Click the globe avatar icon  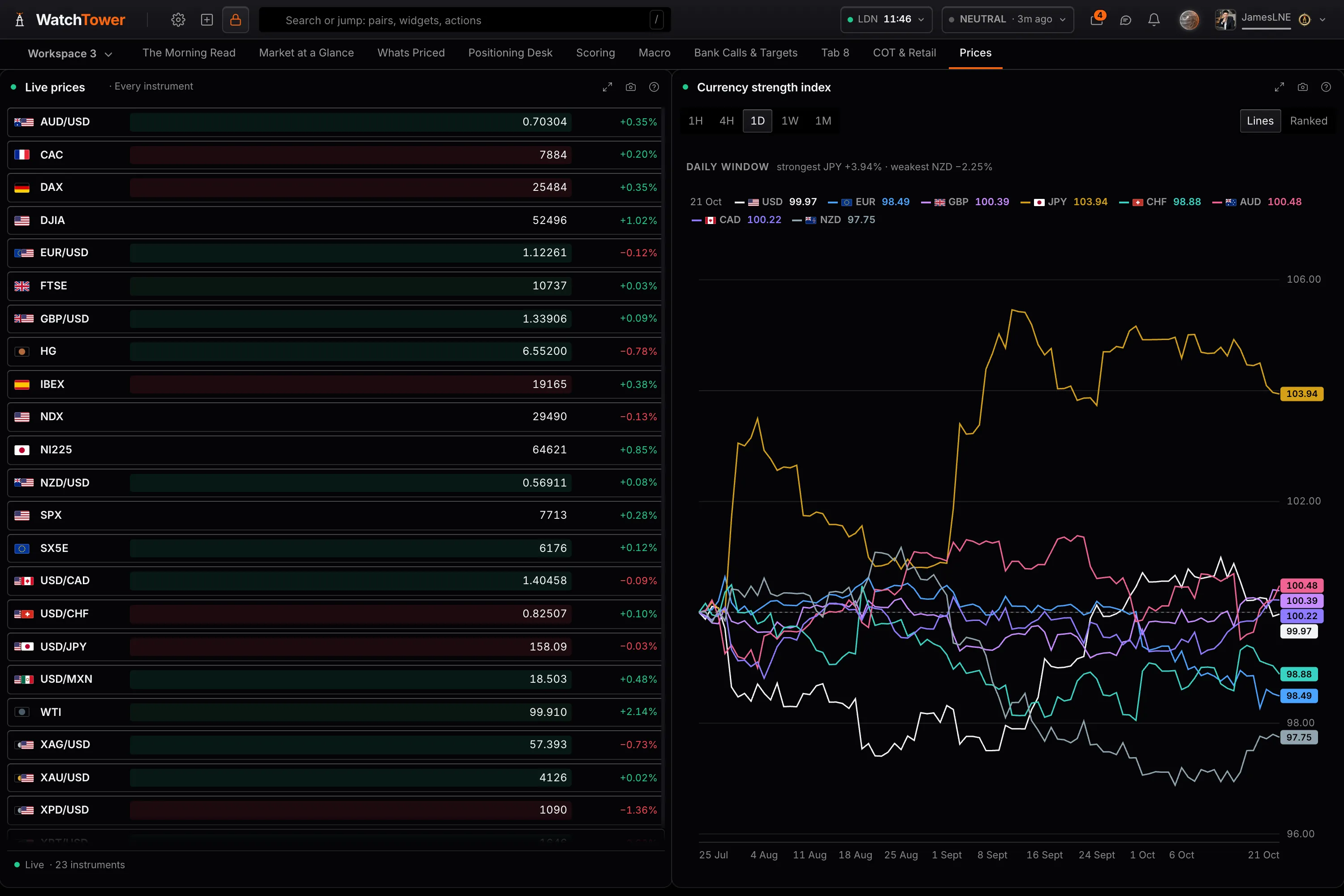tap(1189, 20)
